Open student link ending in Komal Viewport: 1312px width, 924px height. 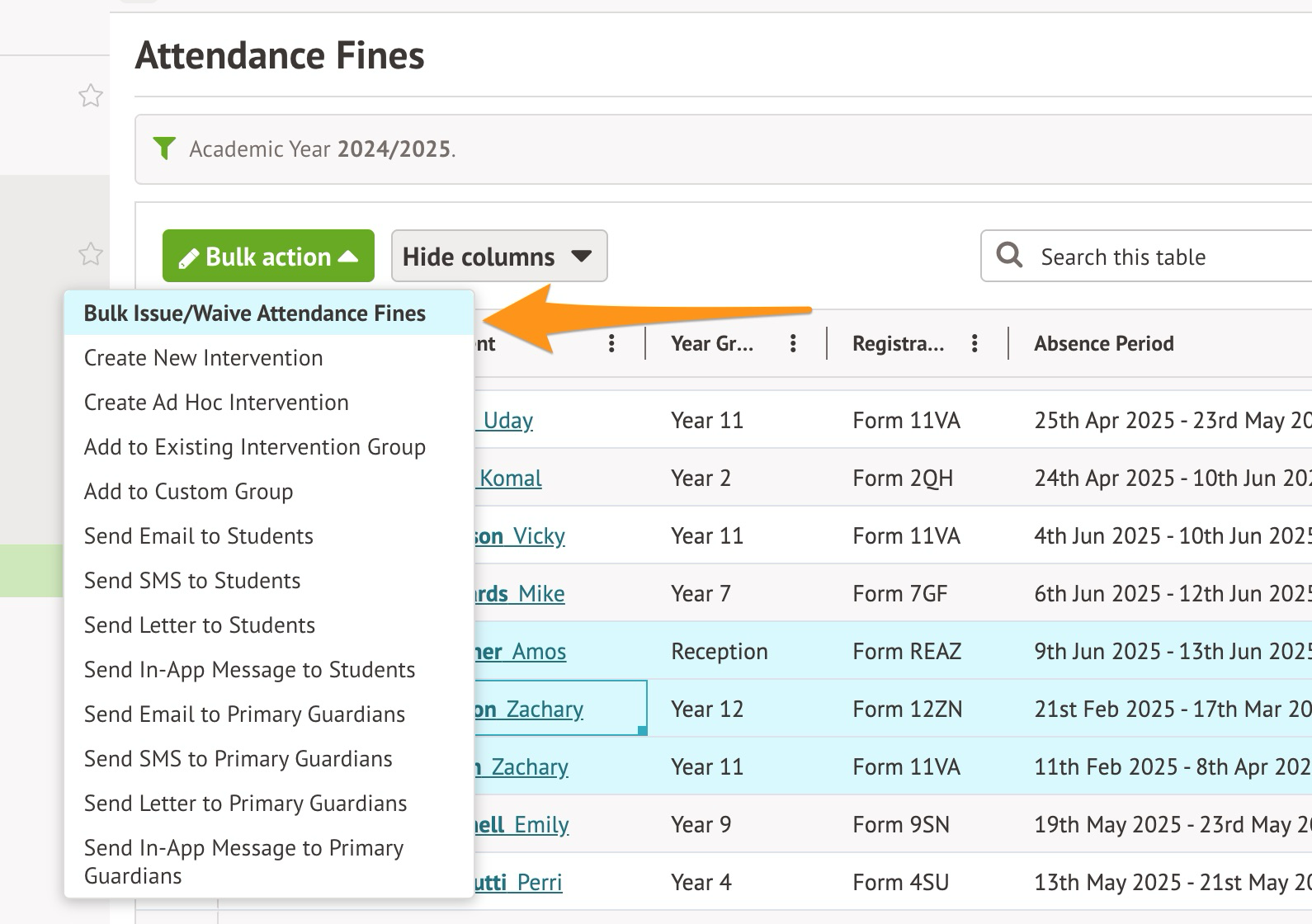pos(511,478)
